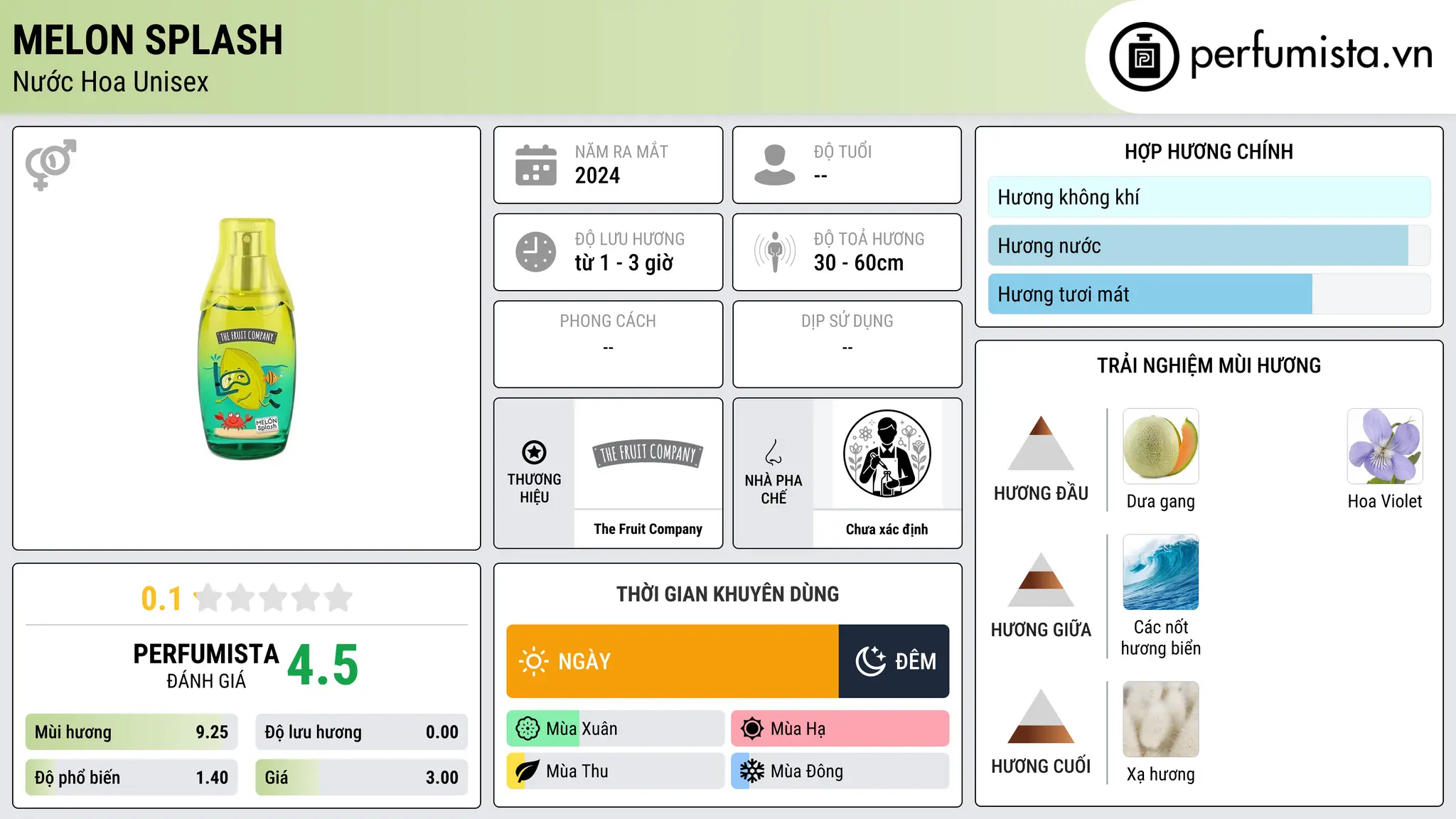Click the Chưa xác định perfumer label
1456x819 pixels.
click(x=887, y=529)
